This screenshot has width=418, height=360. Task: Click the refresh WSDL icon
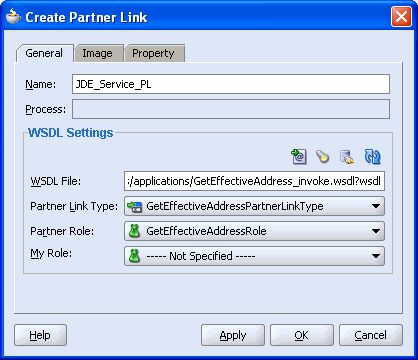click(x=372, y=156)
